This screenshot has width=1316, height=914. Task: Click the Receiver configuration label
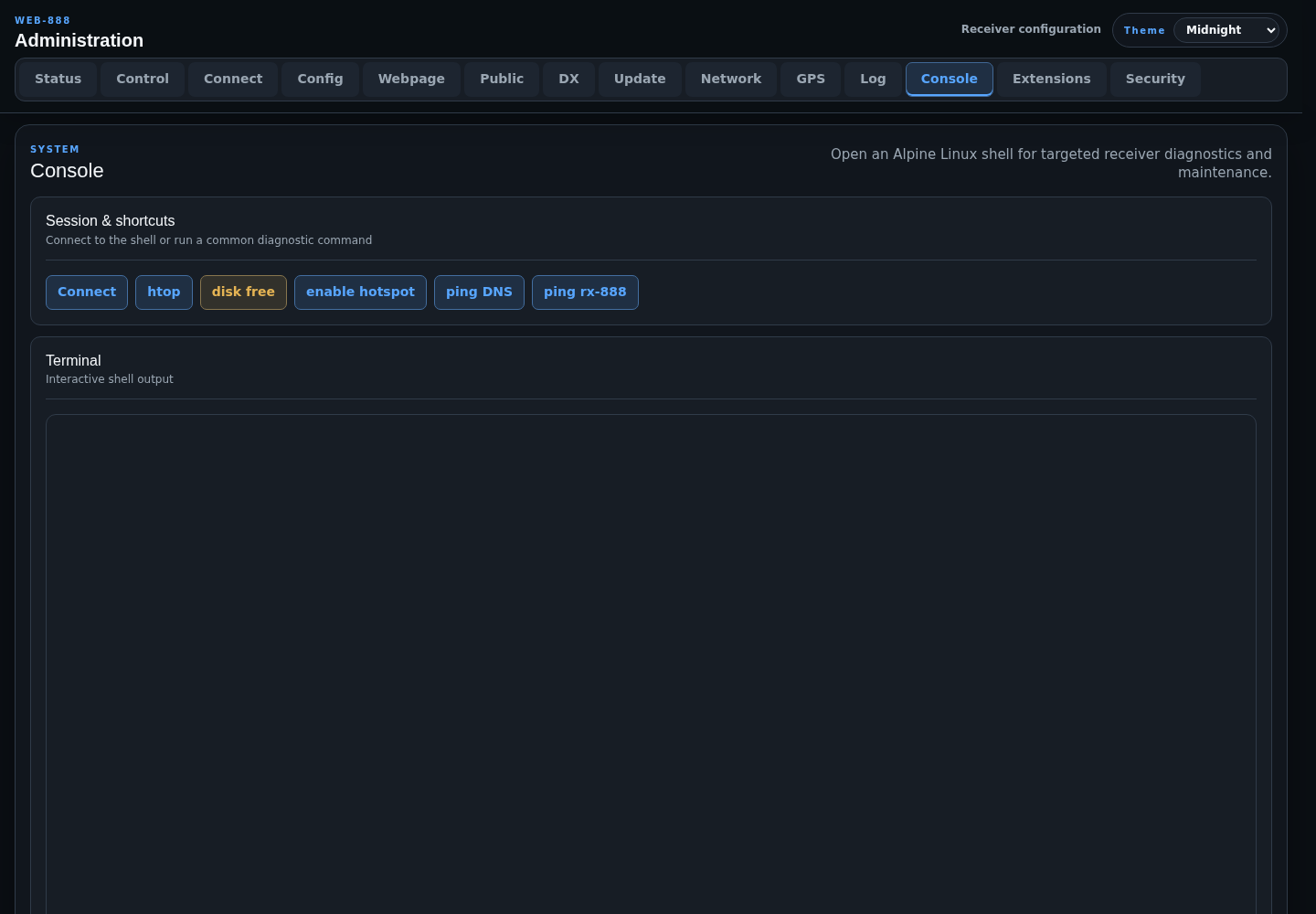(1031, 29)
